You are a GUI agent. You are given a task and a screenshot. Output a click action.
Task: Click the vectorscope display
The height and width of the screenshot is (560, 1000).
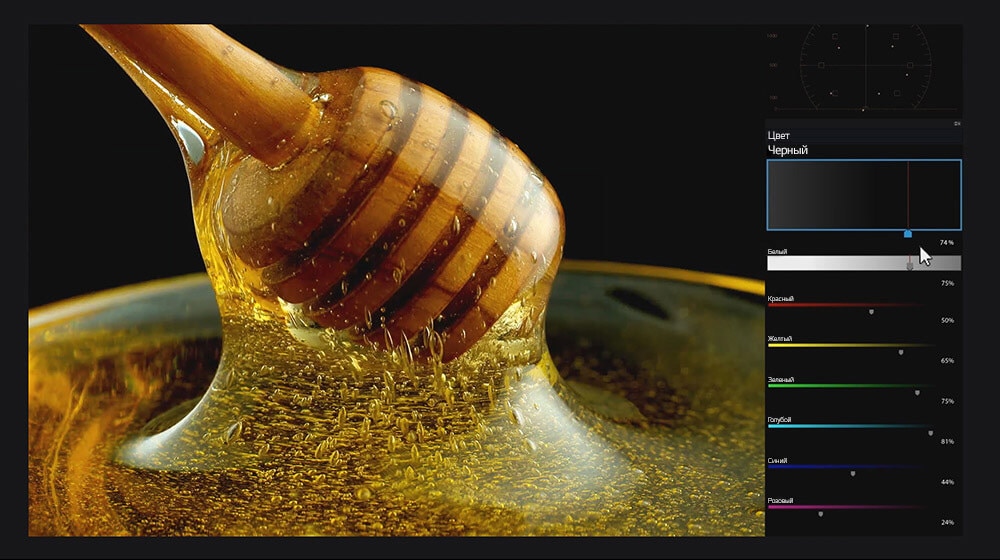point(864,69)
